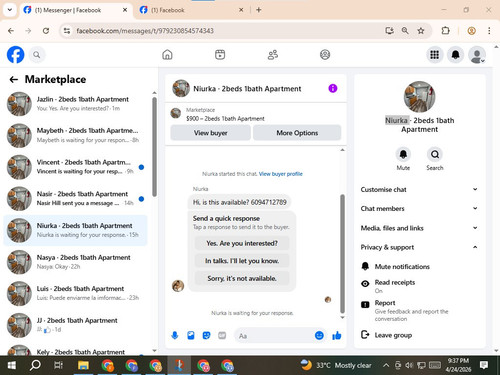Click the message thread scrollbar

342,253
